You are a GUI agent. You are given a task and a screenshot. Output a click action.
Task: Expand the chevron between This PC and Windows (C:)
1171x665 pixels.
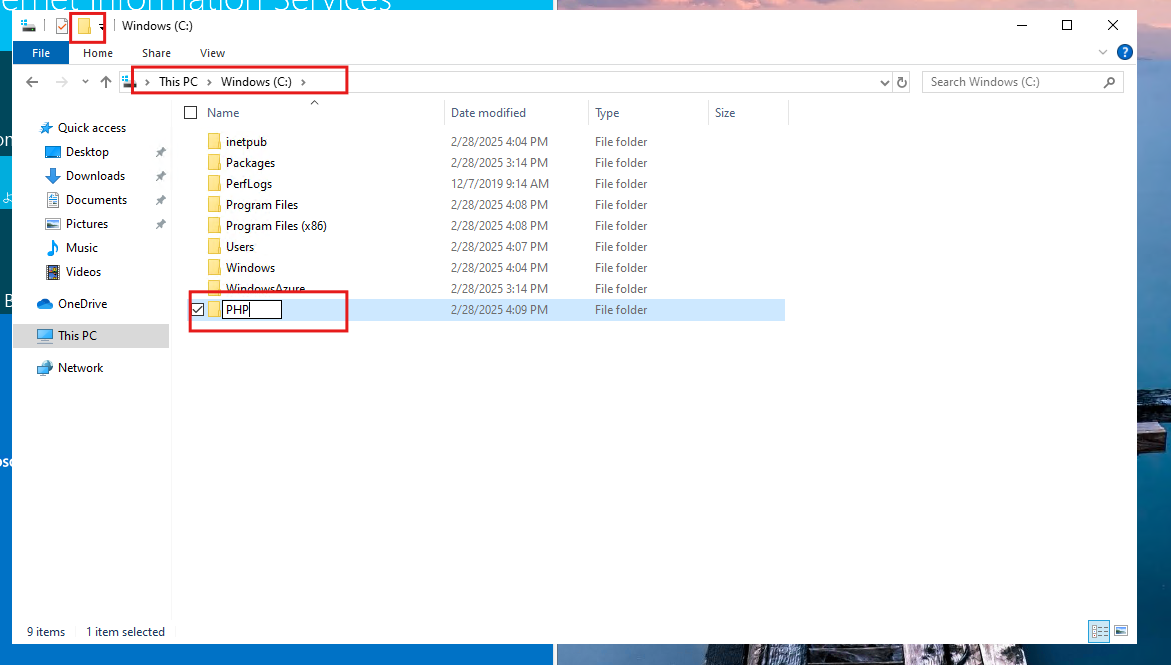209,82
